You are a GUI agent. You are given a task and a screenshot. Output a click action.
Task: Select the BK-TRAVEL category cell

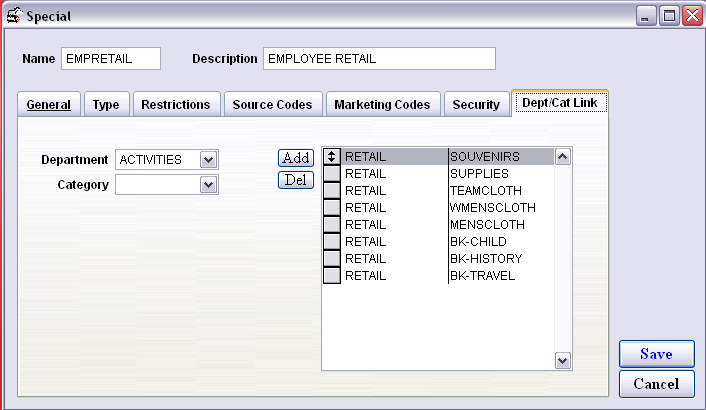tap(501, 275)
